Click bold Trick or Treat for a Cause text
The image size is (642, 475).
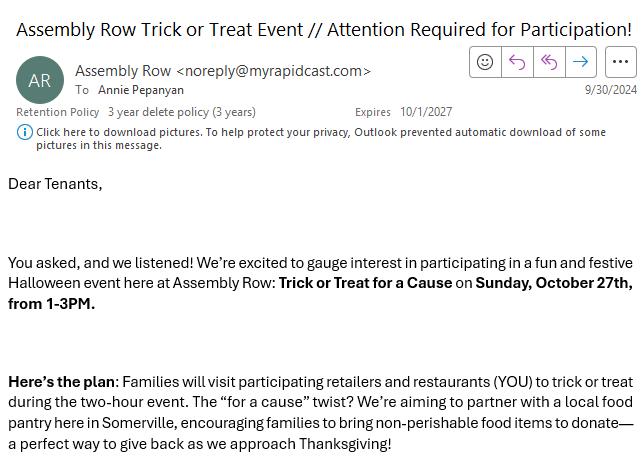coord(365,283)
